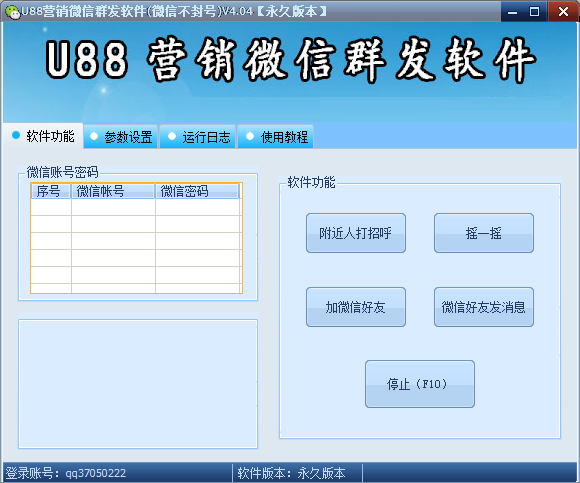Click the 停止 (F10) button

(420, 384)
